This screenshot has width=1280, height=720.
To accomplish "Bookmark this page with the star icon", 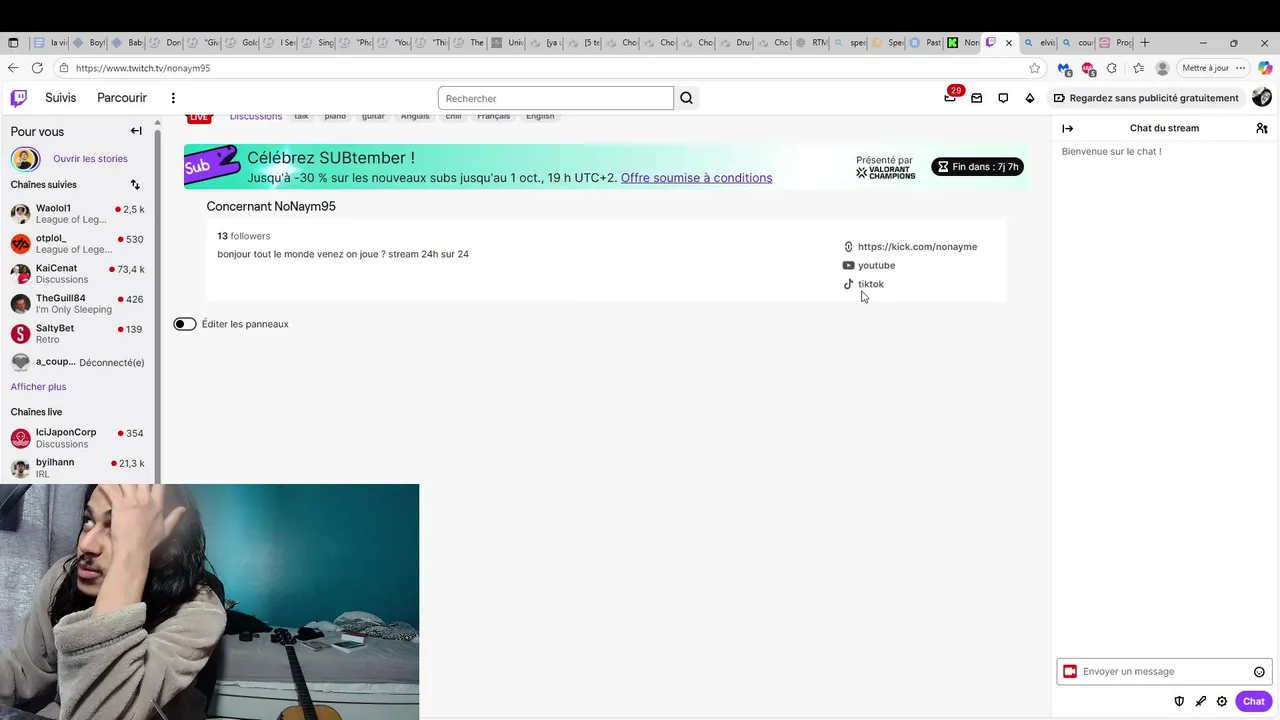I will click(x=1035, y=68).
